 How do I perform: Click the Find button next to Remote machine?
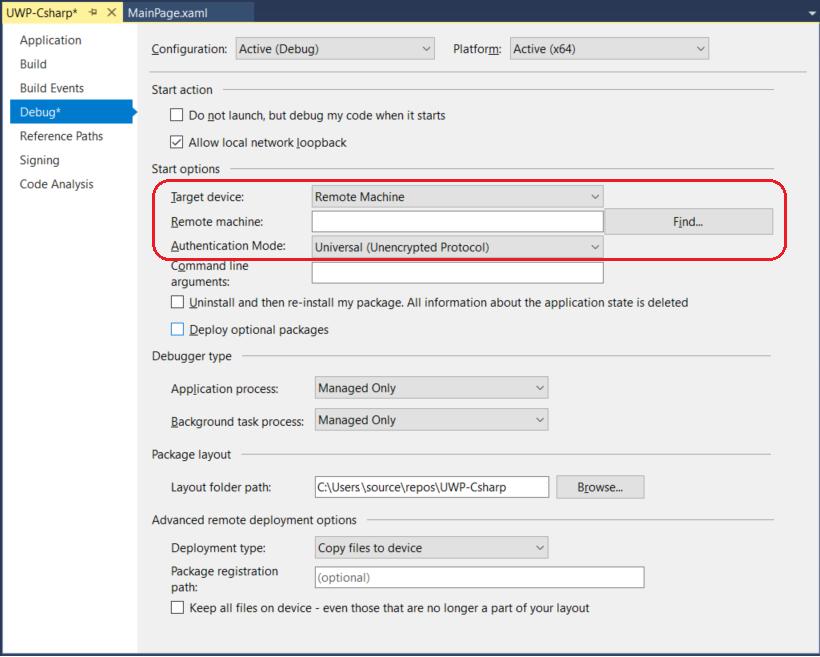pos(687,221)
